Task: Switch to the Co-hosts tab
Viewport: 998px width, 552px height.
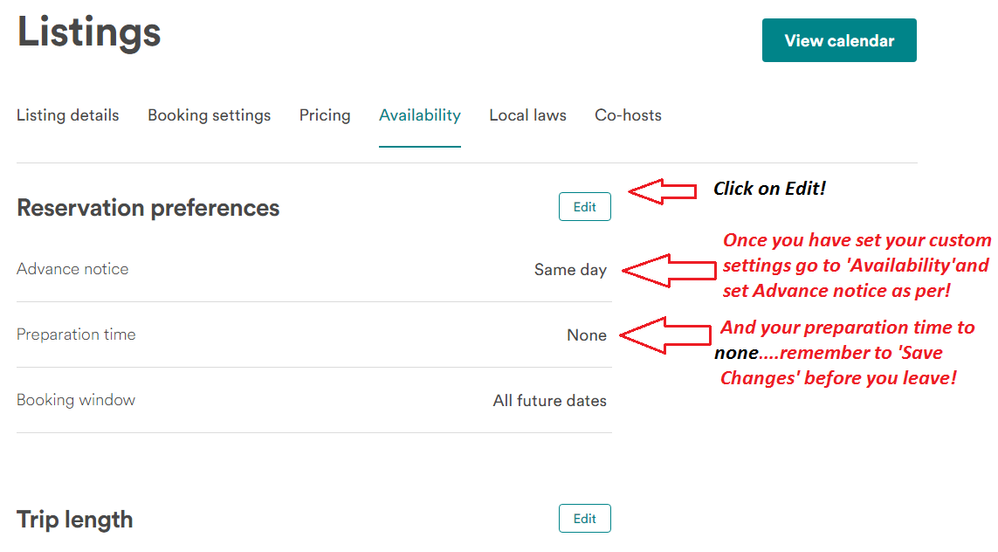Action: [628, 115]
